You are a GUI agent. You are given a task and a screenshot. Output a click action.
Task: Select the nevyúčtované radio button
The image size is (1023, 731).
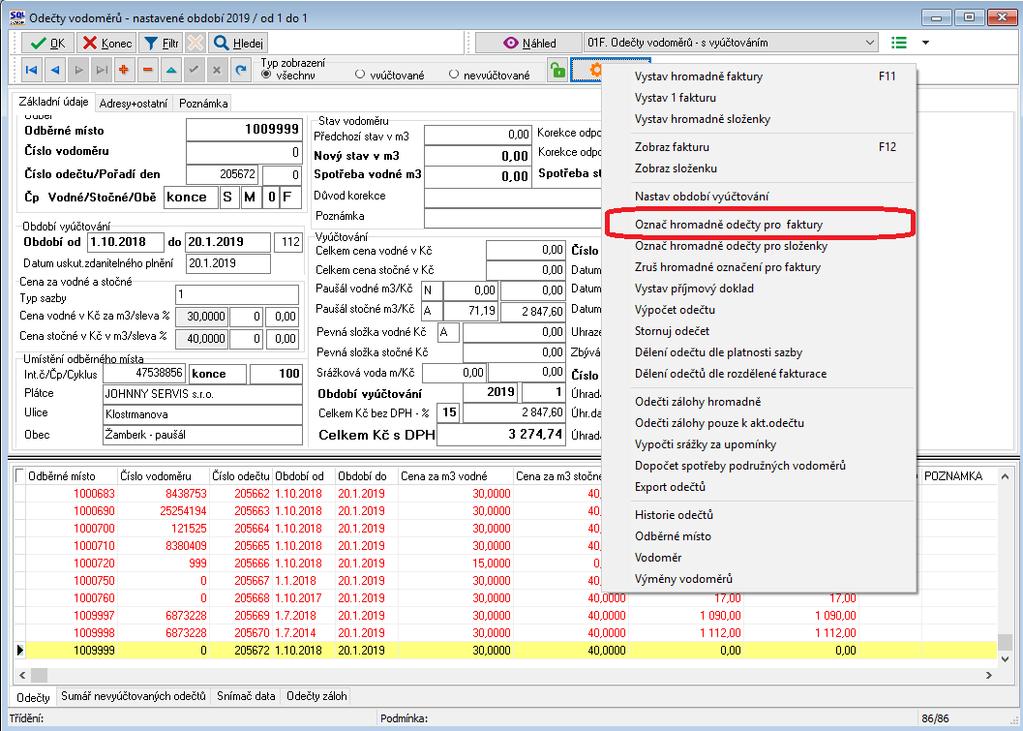(x=454, y=75)
